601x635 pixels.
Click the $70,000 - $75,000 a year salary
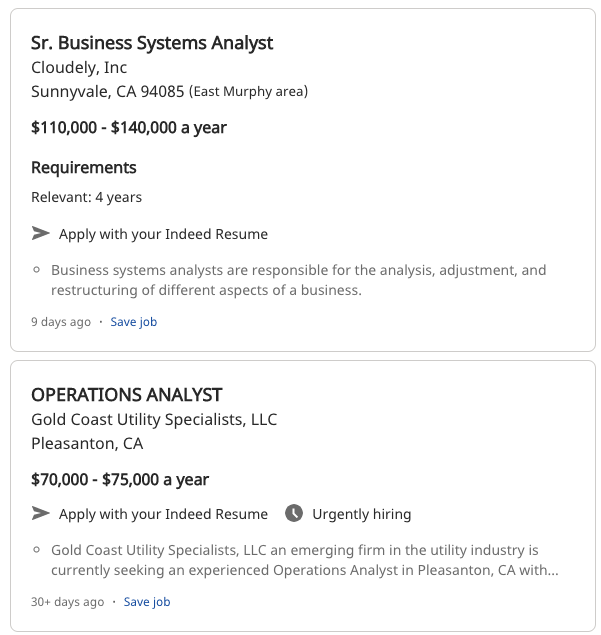coord(120,479)
